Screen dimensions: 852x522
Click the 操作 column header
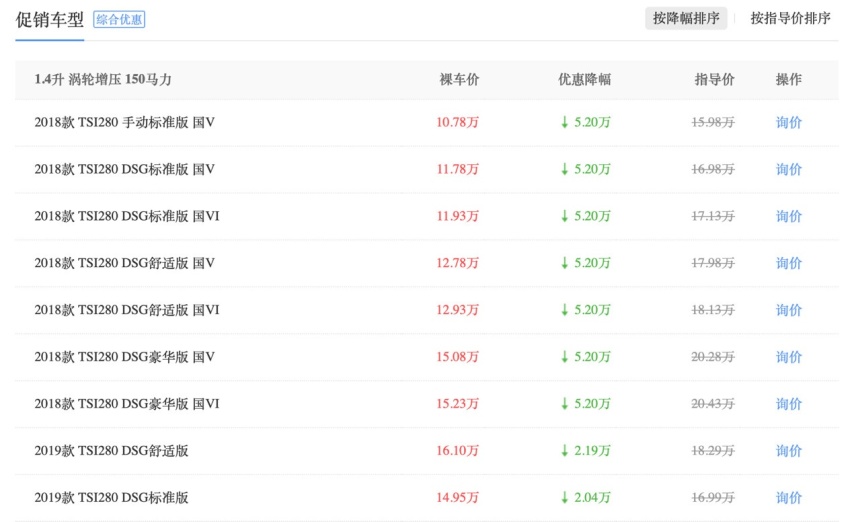[788, 79]
